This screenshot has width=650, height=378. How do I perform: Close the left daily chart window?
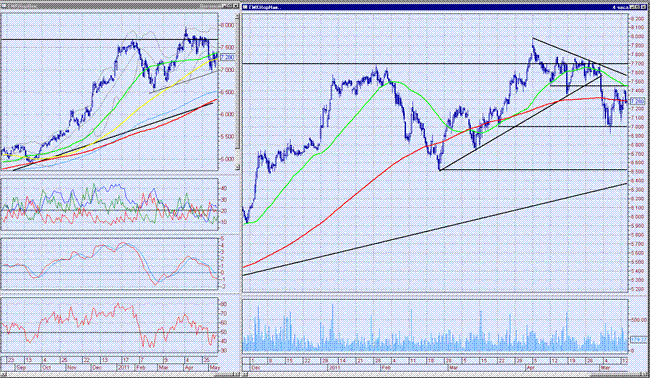pos(235,6)
